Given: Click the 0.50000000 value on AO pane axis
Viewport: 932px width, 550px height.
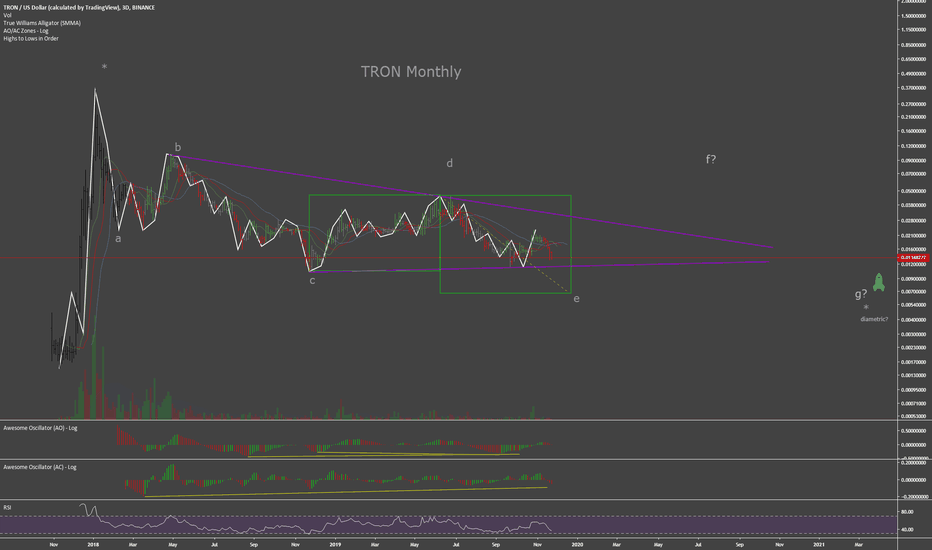Looking at the screenshot, I should [914, 431].
